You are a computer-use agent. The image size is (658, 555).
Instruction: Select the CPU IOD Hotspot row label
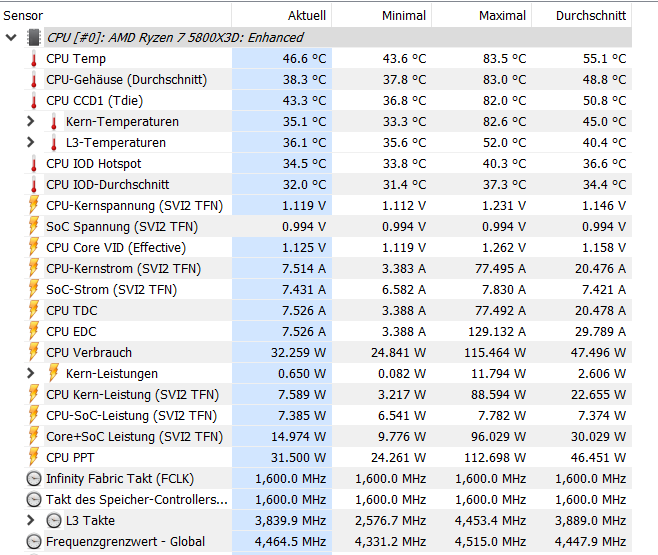[94, 164]
